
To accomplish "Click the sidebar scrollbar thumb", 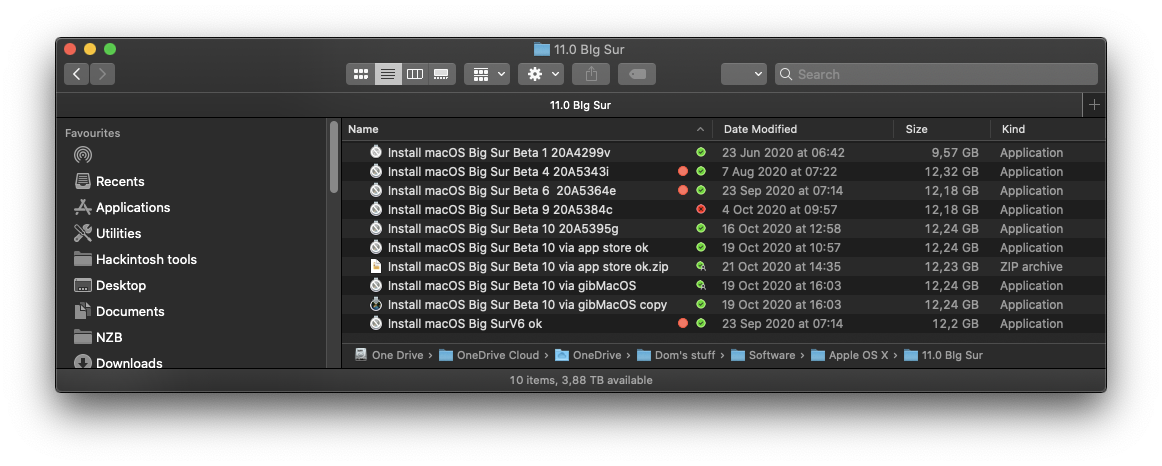I will click(333, 157).
